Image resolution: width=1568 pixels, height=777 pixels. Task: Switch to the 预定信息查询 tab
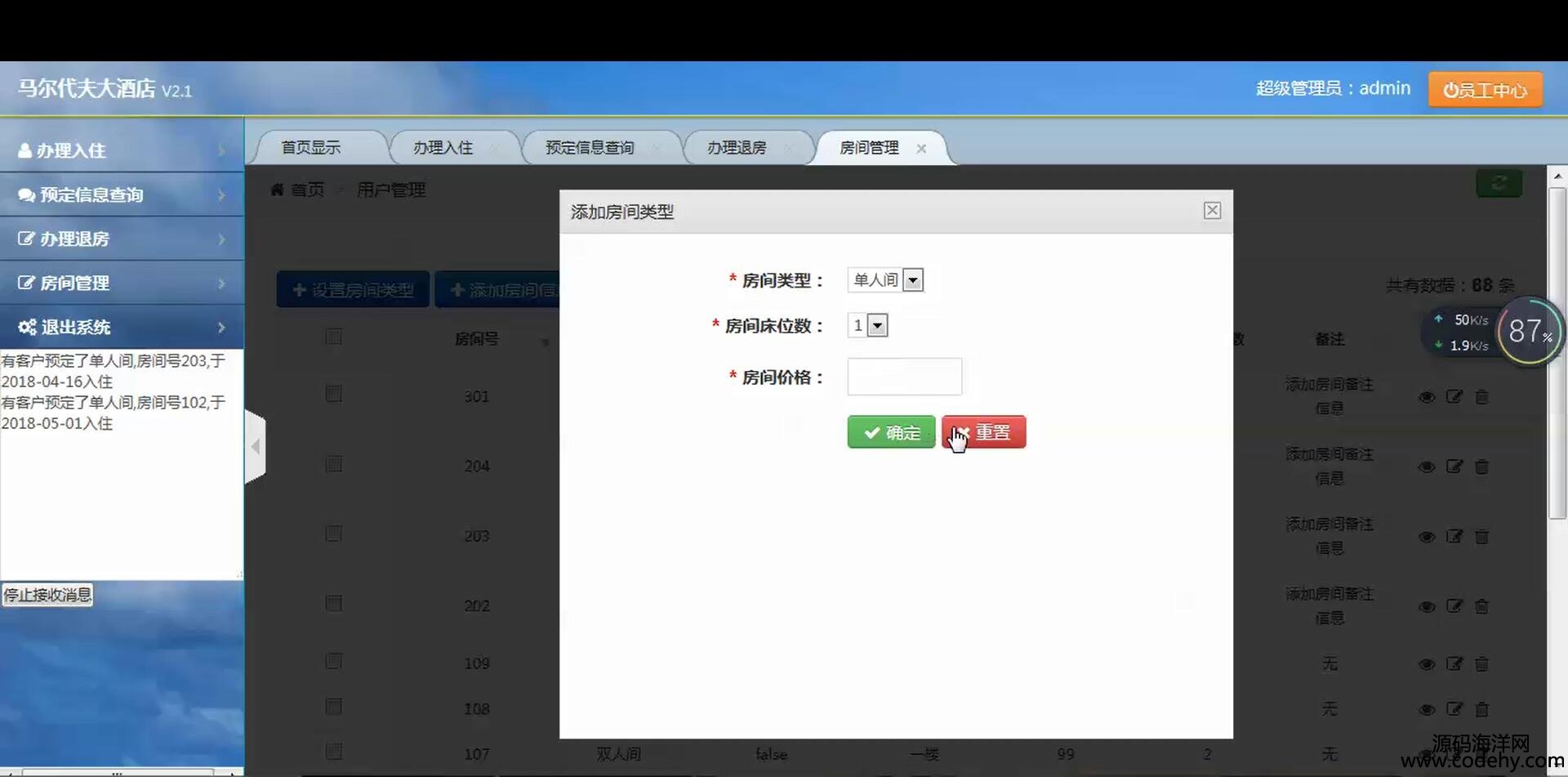click(x=590, y=148)
